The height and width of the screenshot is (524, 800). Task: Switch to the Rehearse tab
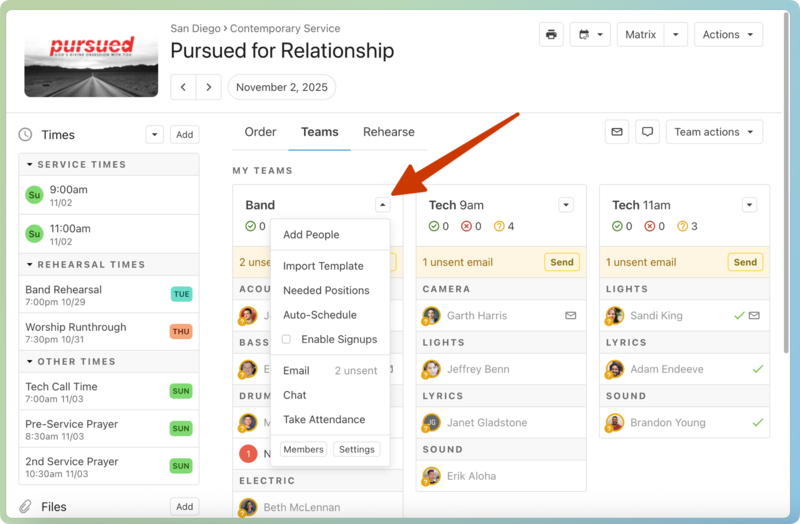coord(388,132)
